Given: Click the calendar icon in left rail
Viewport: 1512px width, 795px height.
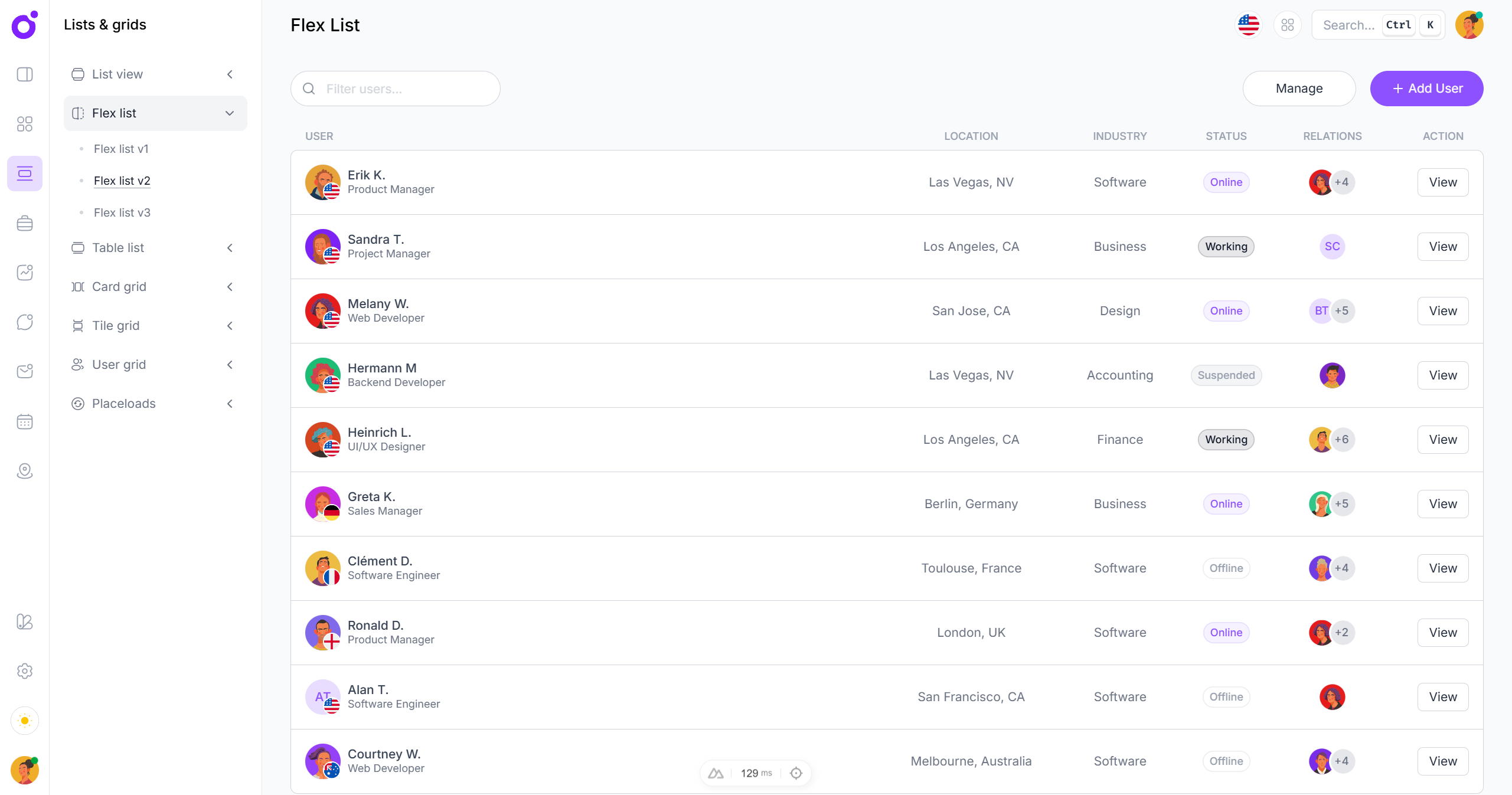Looking at the screenshot, I should tap(25, 421).
